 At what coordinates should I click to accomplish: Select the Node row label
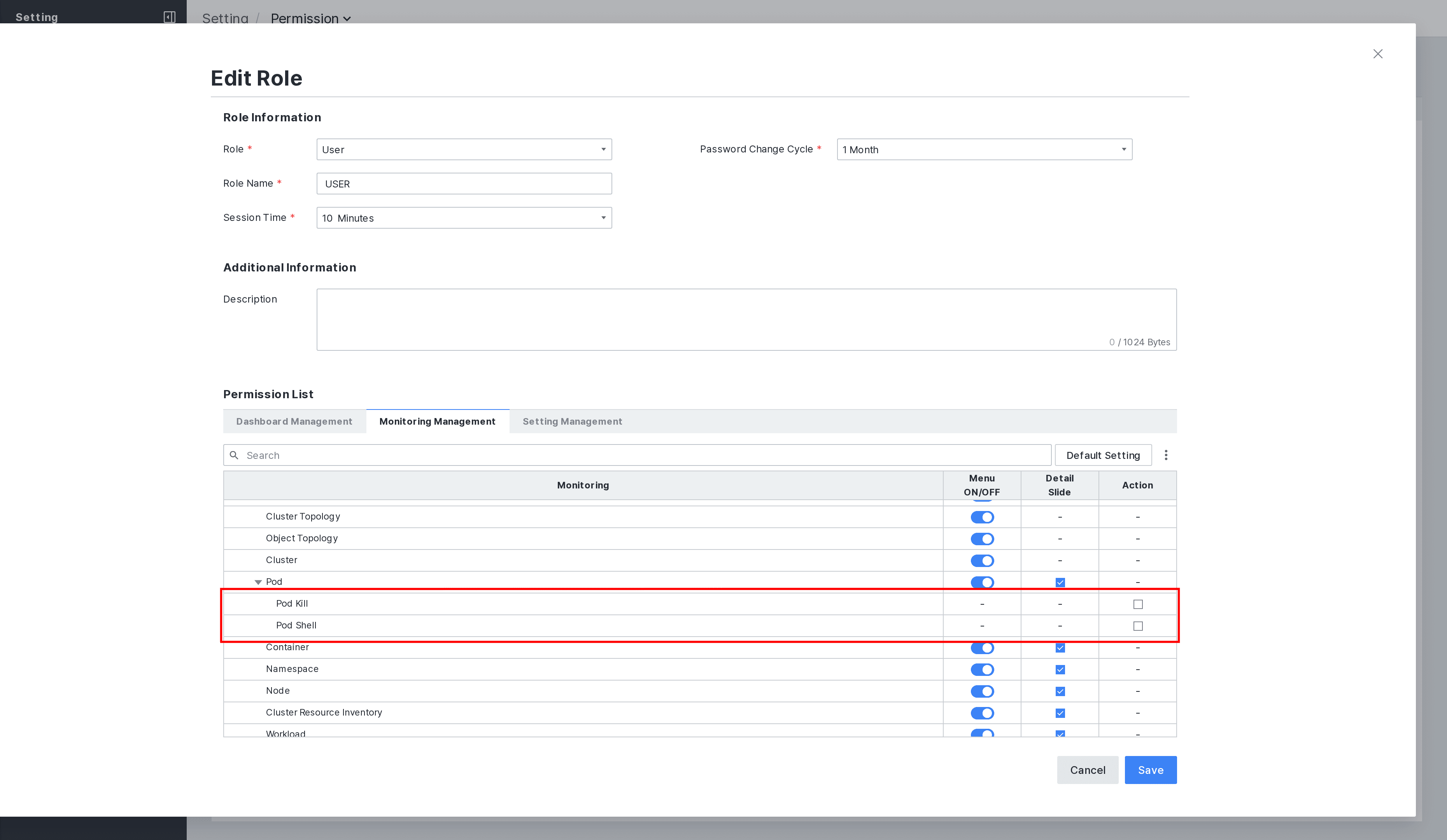[x=277, y=691]
